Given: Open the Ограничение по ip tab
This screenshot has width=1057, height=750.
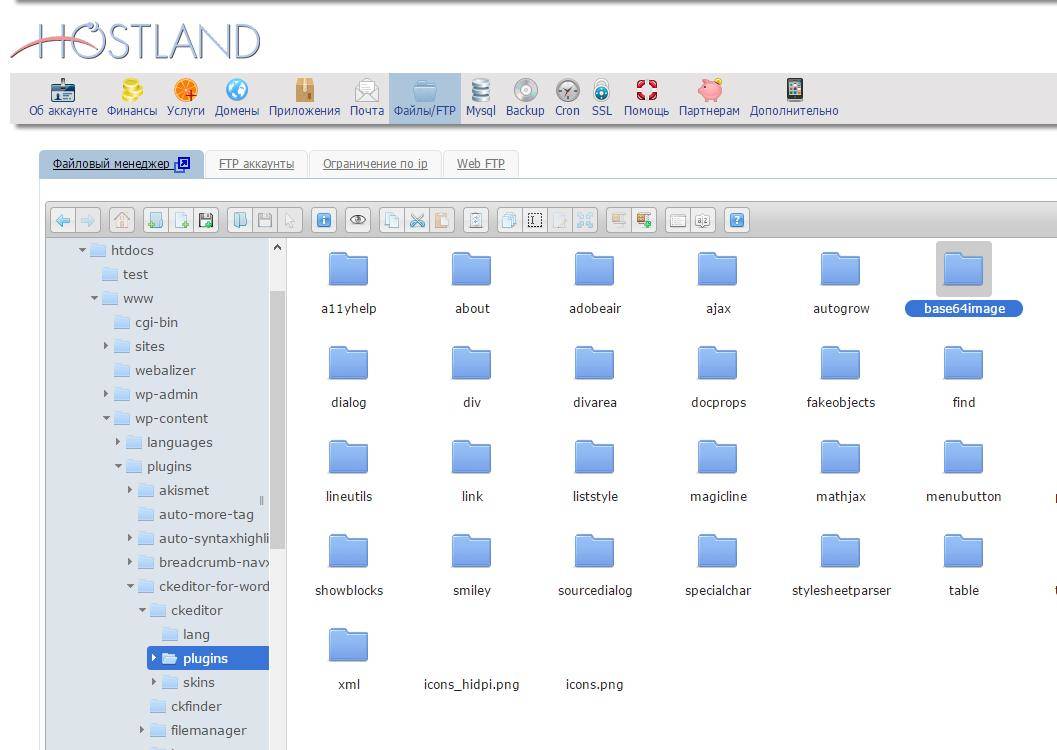Looking at the screenshot, I should coord(375,164).
